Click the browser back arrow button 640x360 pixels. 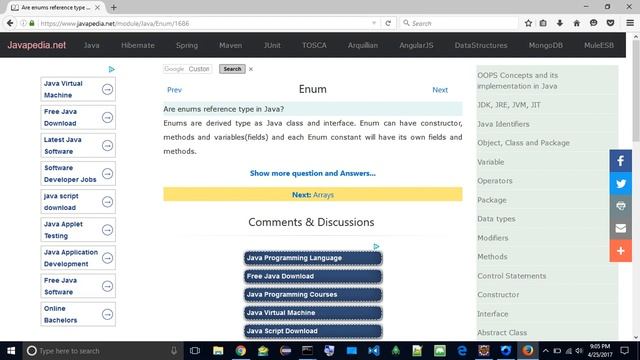[x=10, y=23]
